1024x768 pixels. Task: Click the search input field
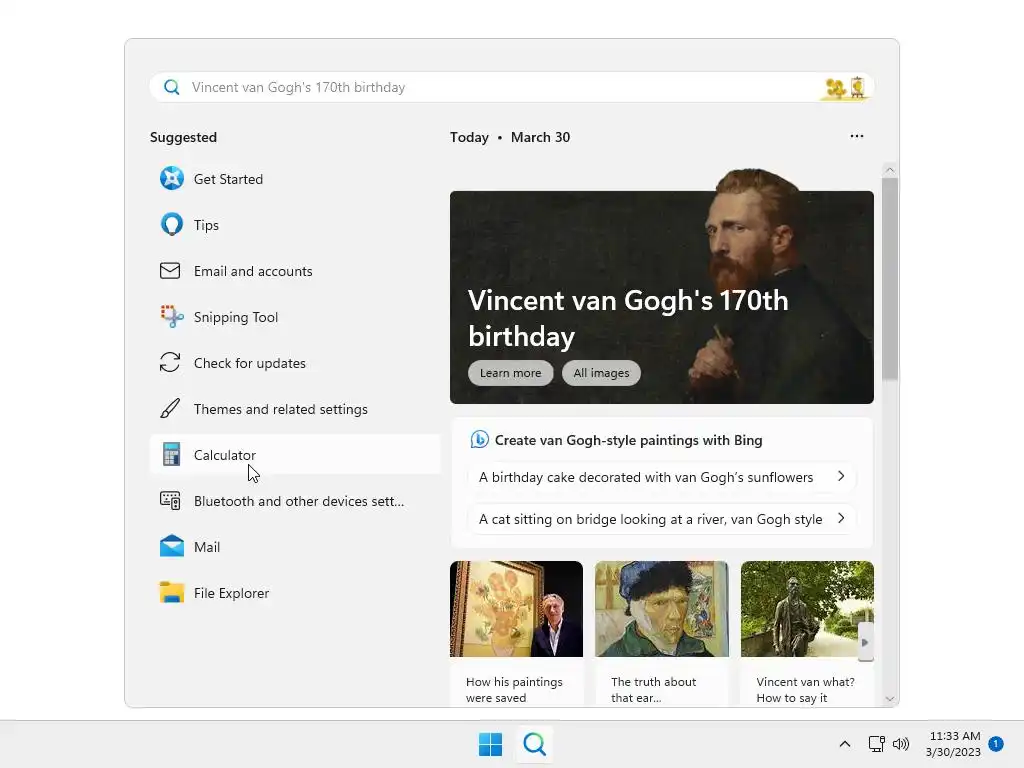tap(511, 88)
